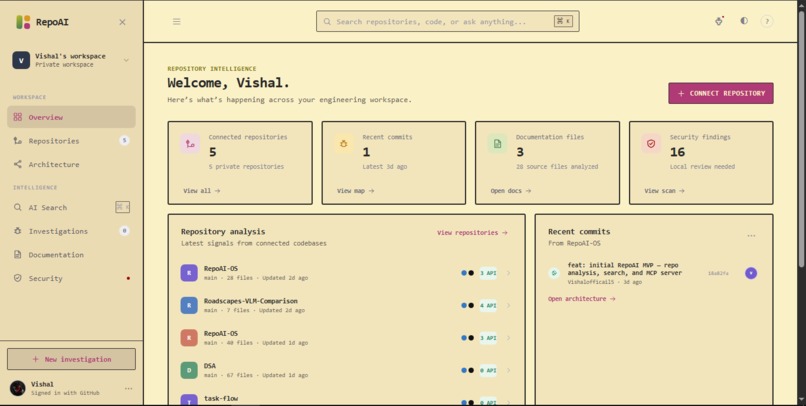Click the search magnifier icon in search bar
Screen dimensions: 806x406
click(327, 22)
